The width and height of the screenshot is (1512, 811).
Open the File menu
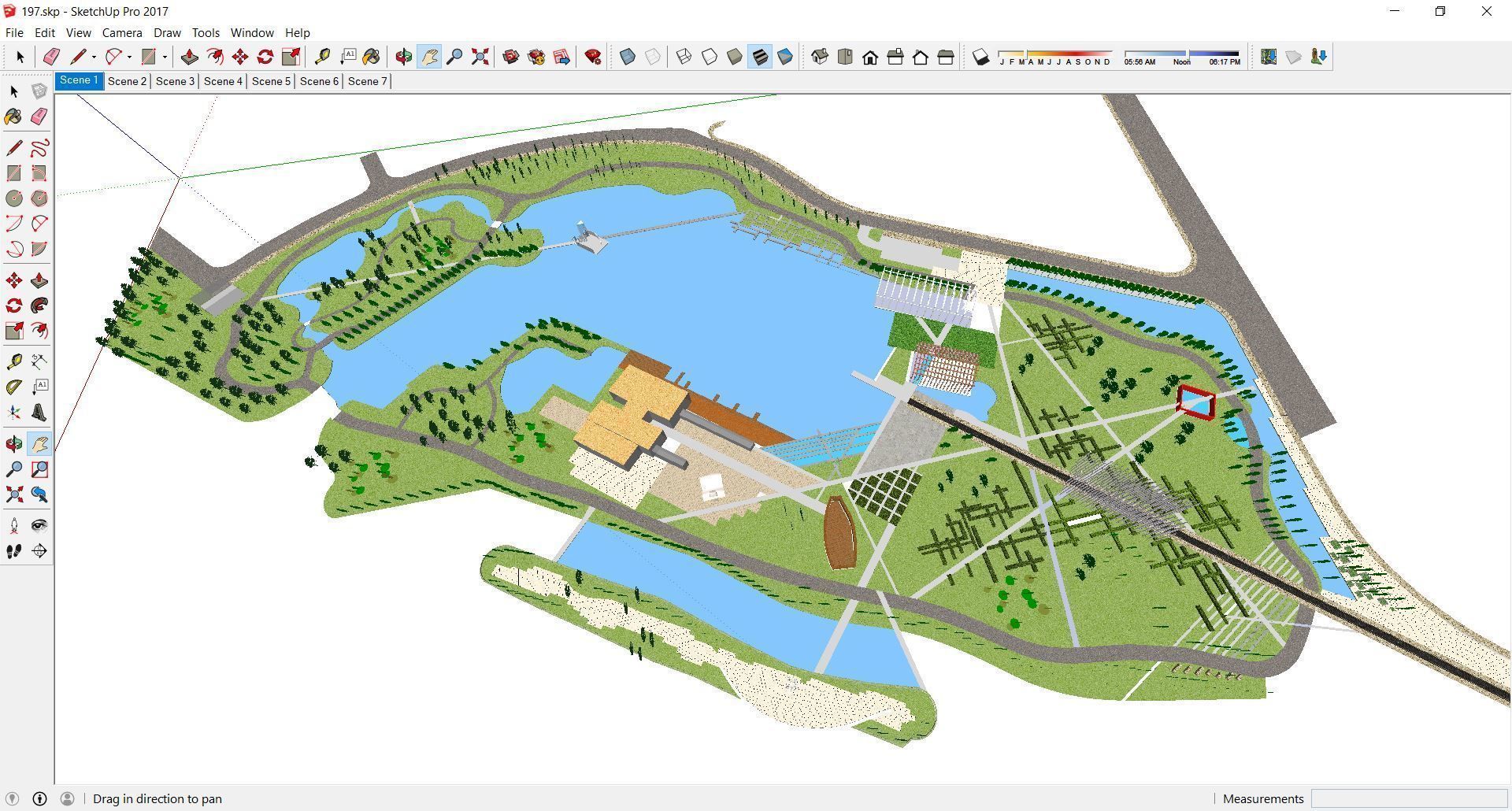pyautogui.click(x=14, y=33)
